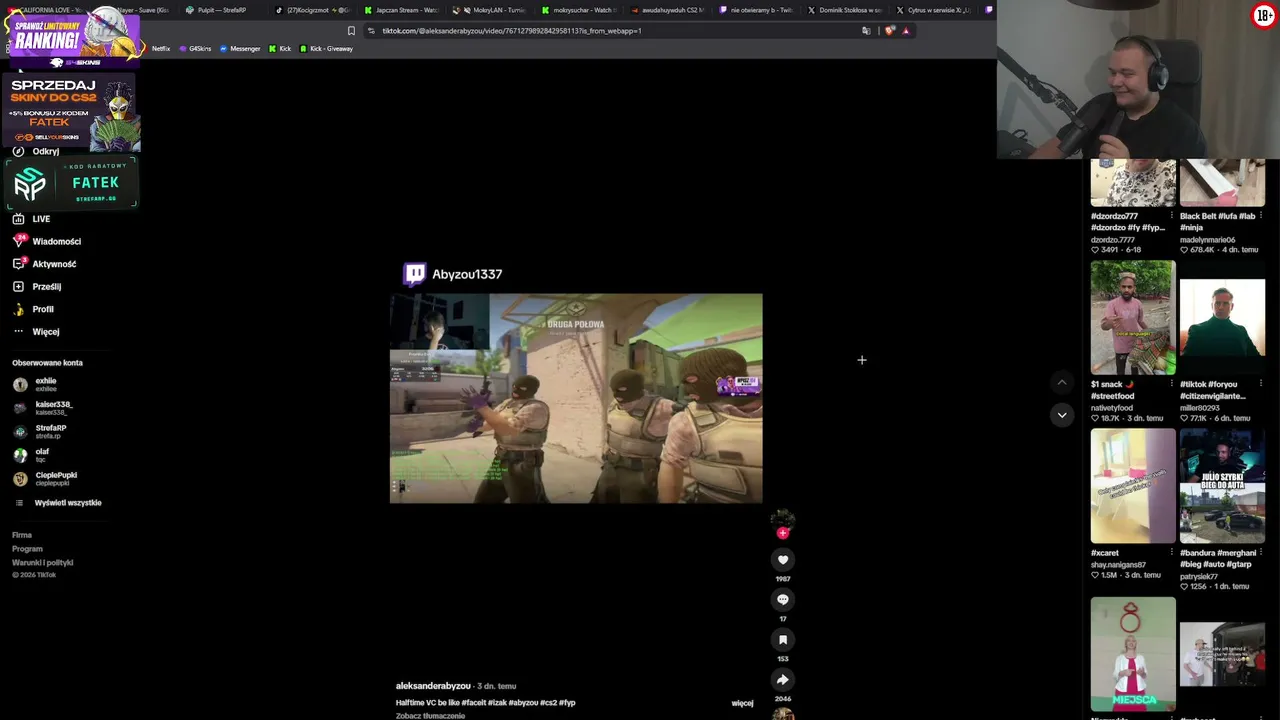This screenshot has width=1280, height=720.
Task: Click the Sprzedaj skiny do CS2 banner
Action: 71,110
